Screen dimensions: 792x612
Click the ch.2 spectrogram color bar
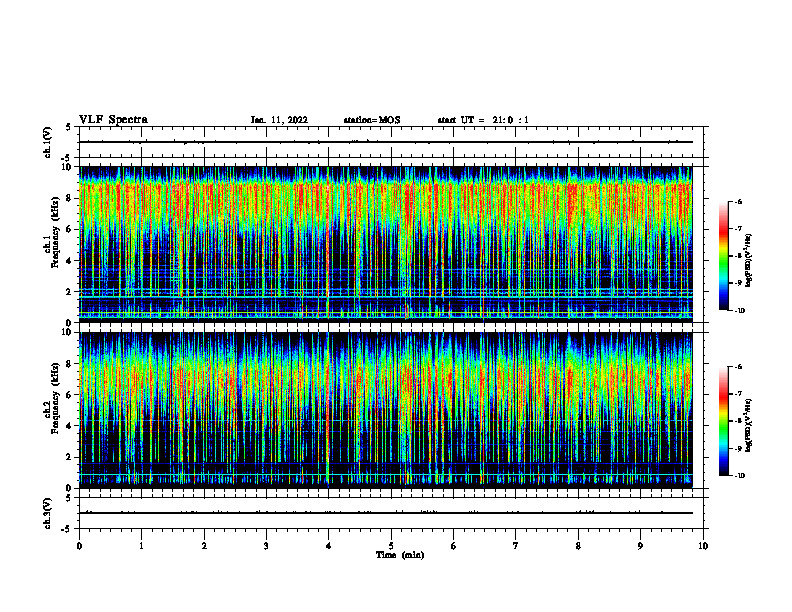(x=723, y=421)
